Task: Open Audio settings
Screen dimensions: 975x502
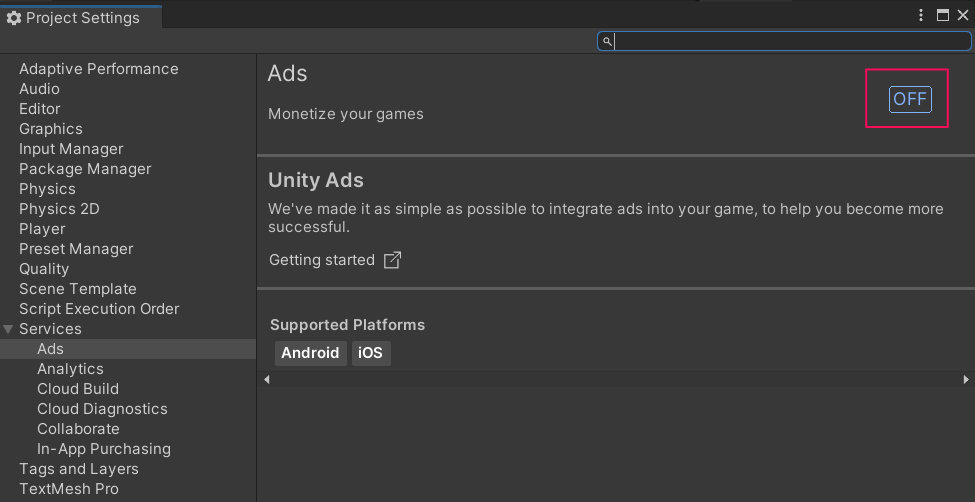Action: [39, 89]
